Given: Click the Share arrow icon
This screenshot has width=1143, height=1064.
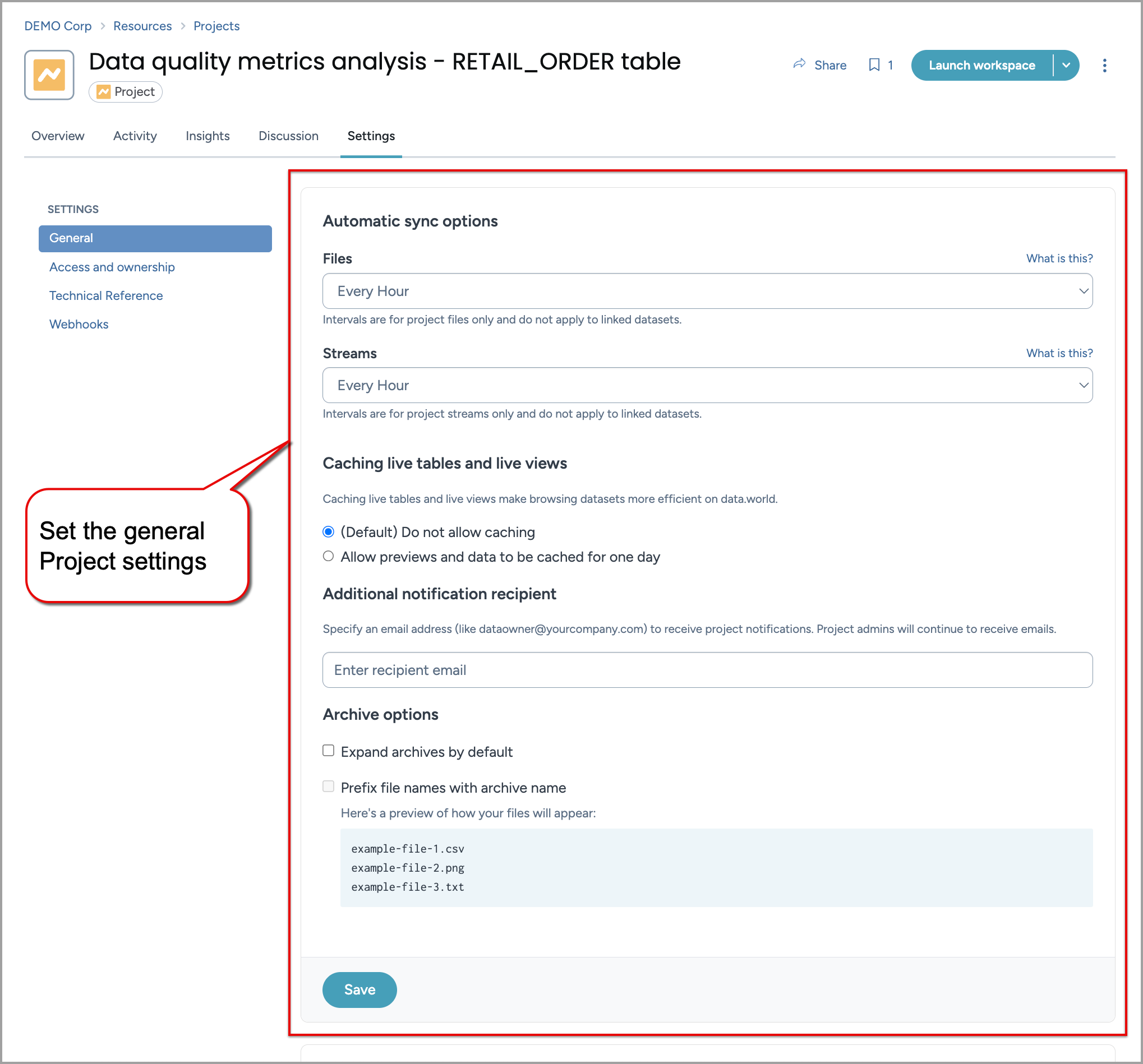Looking at the screenshot, I should click(799, 64).
